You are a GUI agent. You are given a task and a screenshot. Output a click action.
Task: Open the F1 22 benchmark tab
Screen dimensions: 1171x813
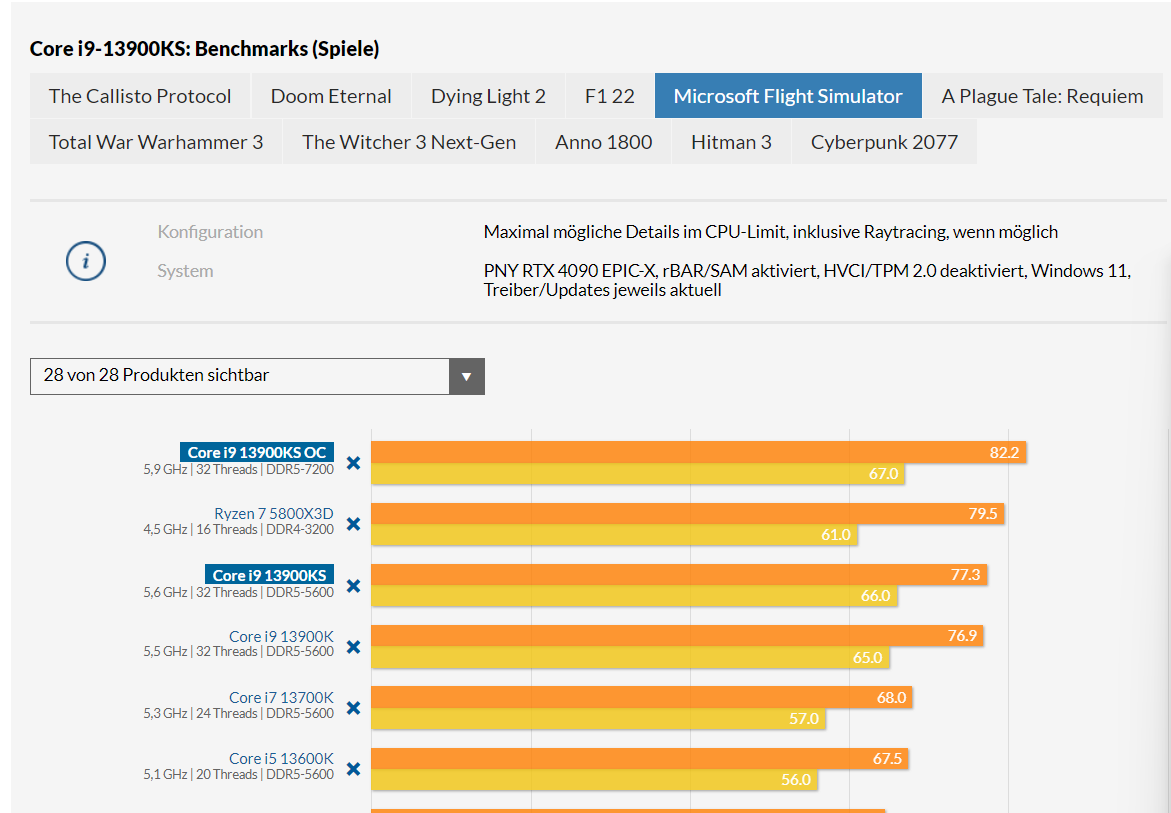coord(609,96)
